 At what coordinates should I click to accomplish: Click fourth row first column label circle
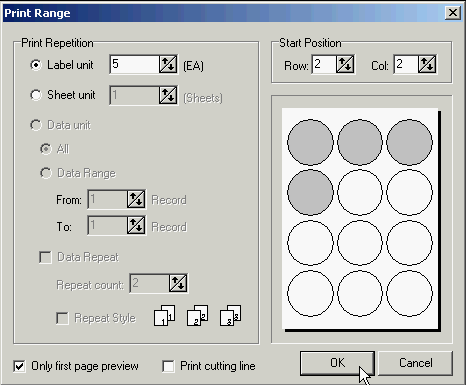(310, 293)
